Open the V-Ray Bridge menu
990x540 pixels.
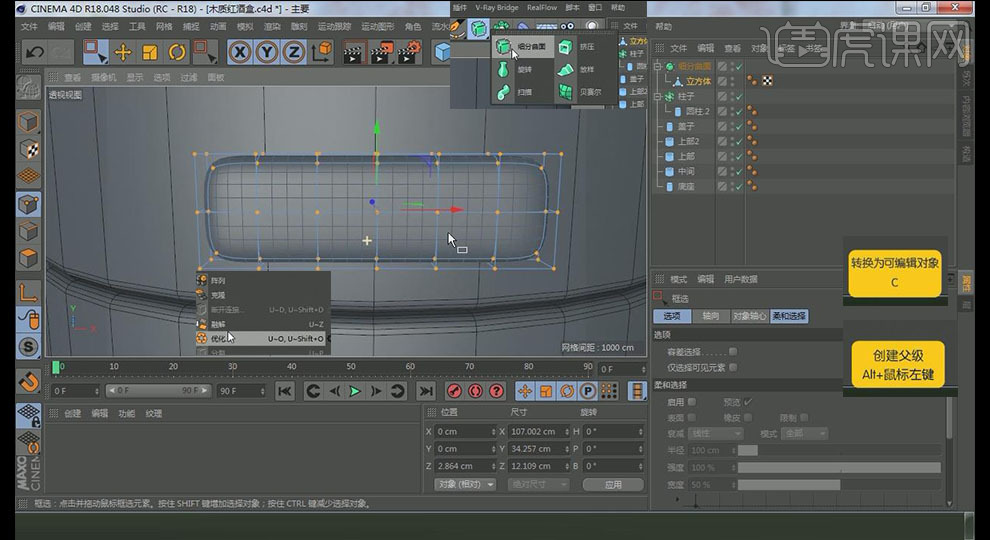coord(496,8)
